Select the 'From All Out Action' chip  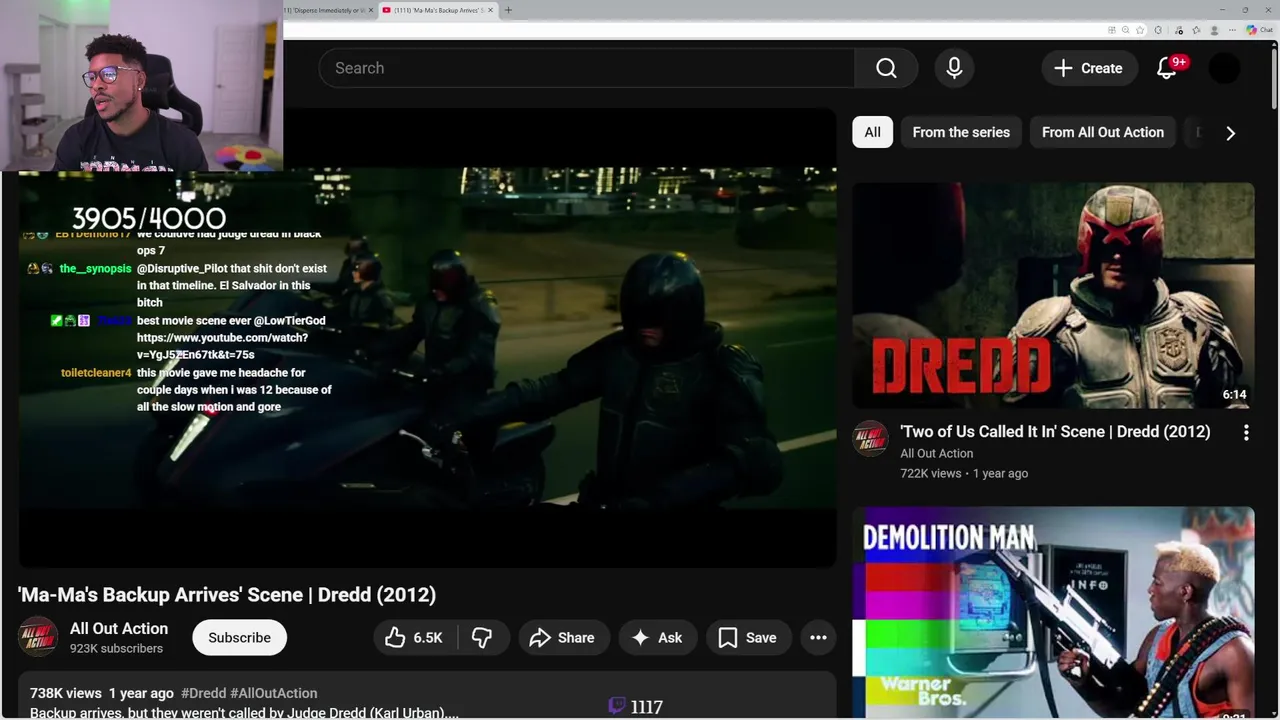1103,132
